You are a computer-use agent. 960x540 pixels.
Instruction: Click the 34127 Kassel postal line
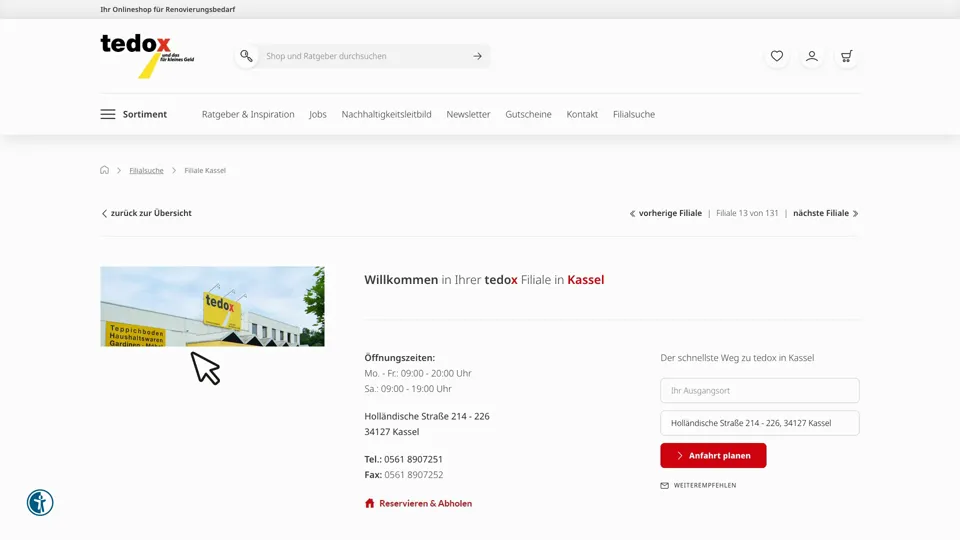(392, 432)
